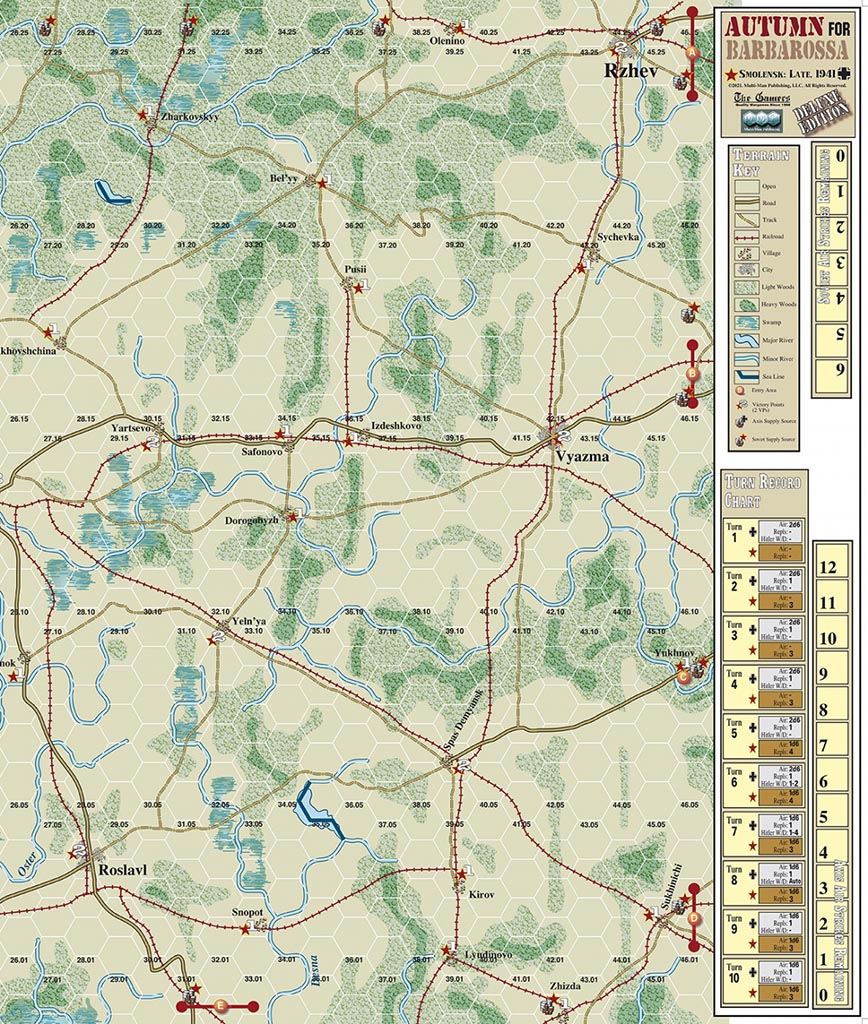Click the Turn Record Chart heading
Viewport: 868px width, 1024px height.
[x=762, y=492]
